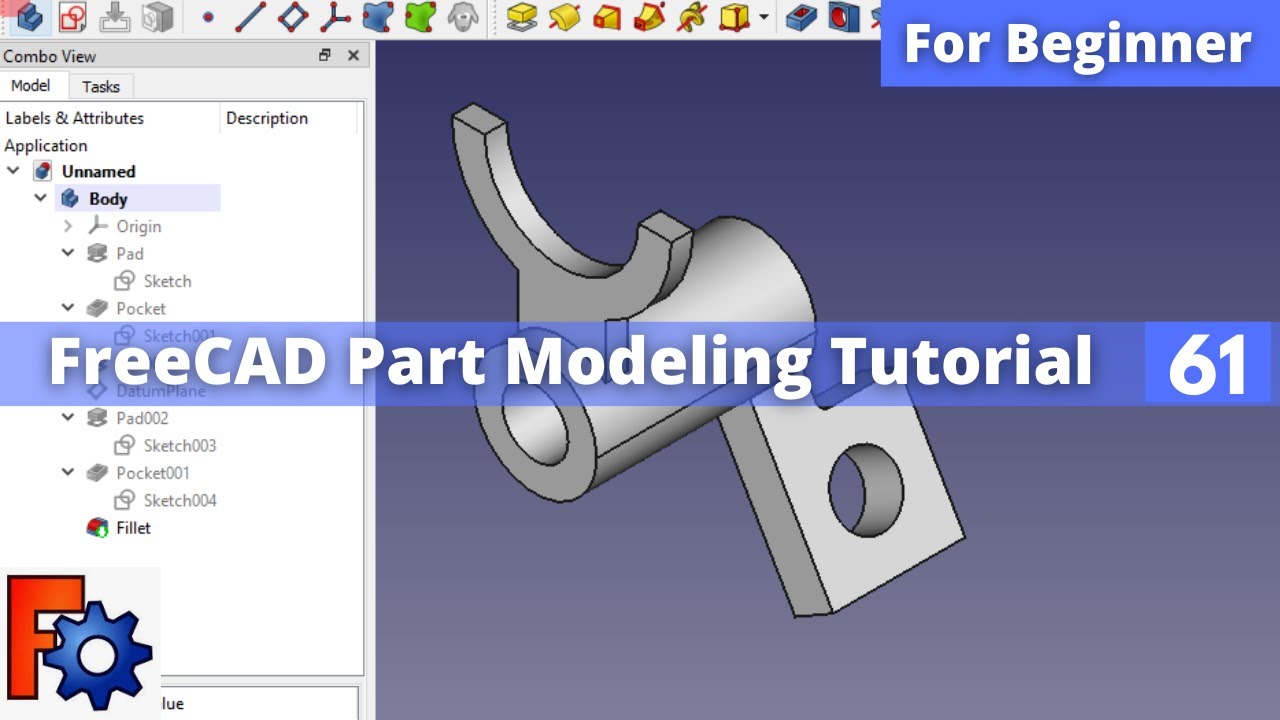The height and width of the screenshot is (720, 1280).
Task: Click the Create body toolbar icon
Action: 28,17
